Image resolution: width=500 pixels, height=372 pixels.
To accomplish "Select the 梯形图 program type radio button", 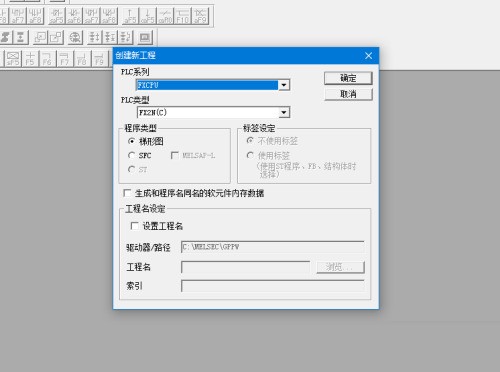I will click(x=132, y=141).
